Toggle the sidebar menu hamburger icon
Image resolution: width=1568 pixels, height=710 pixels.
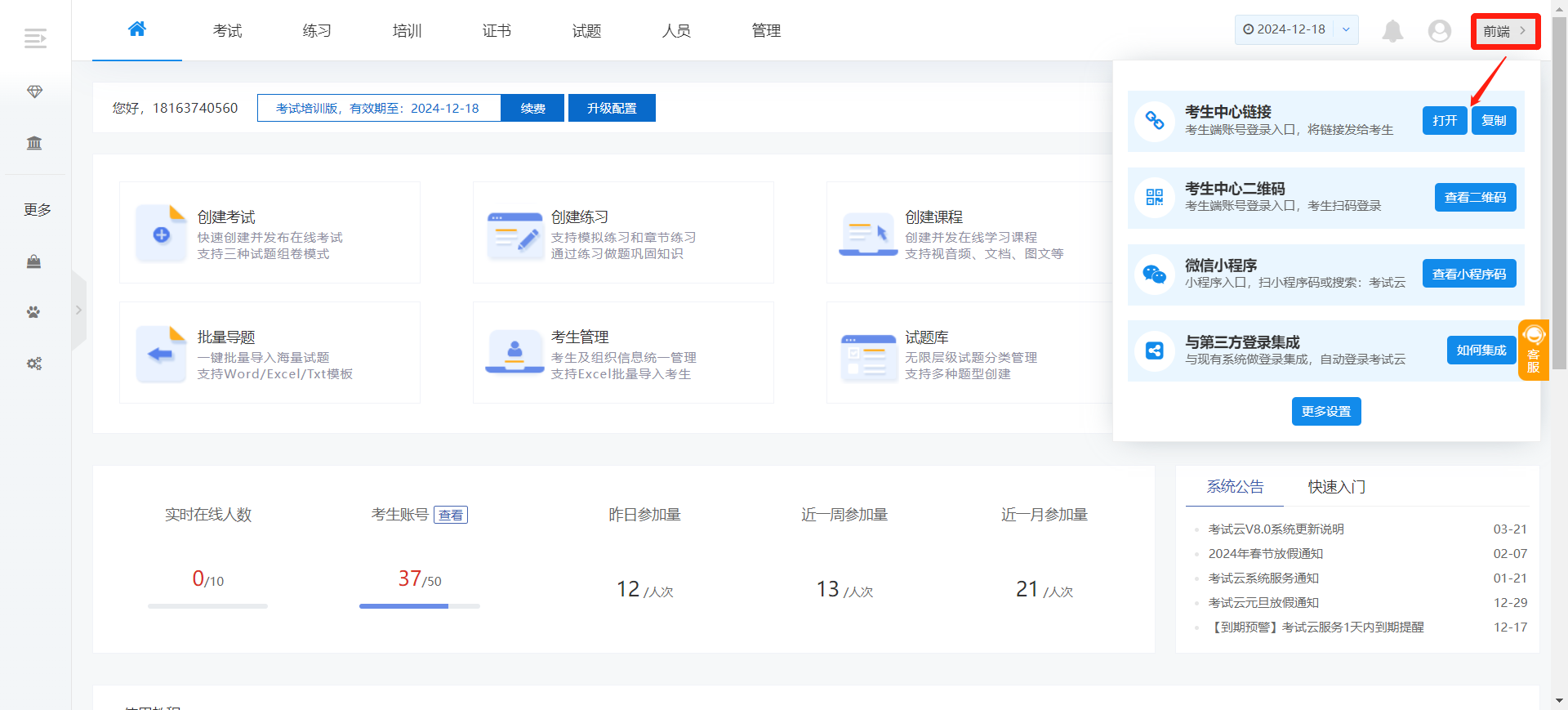35,38
